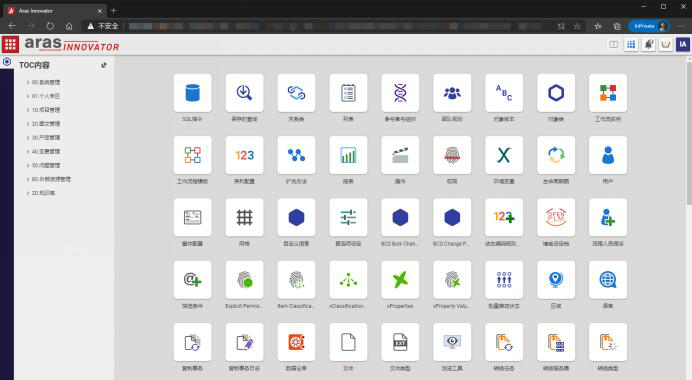Open the green bar chart reports tile
692x380 pixels.
[348, 155]
